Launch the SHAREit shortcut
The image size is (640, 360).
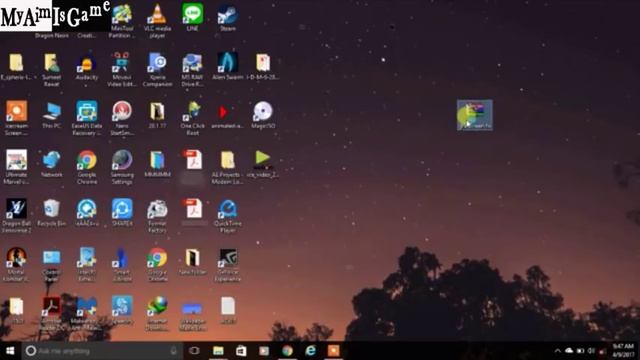pos(122,212)
